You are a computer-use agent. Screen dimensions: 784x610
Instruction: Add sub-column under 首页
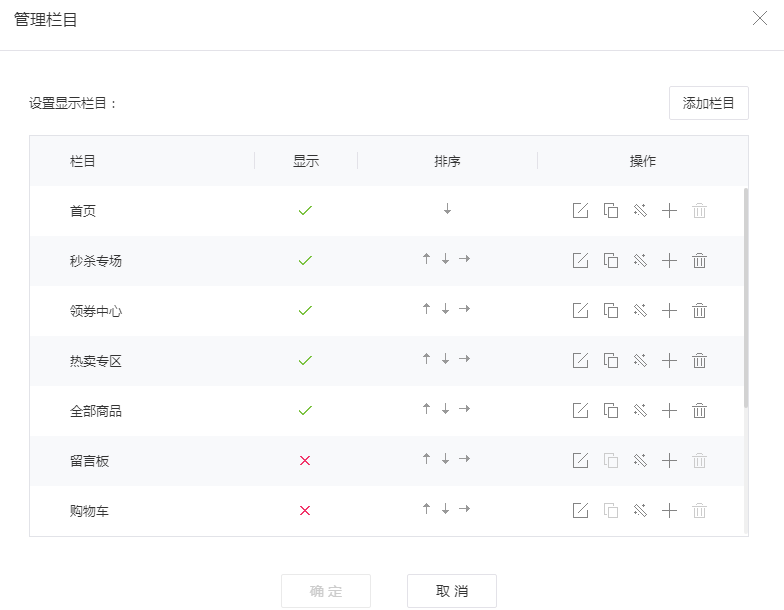669,210
